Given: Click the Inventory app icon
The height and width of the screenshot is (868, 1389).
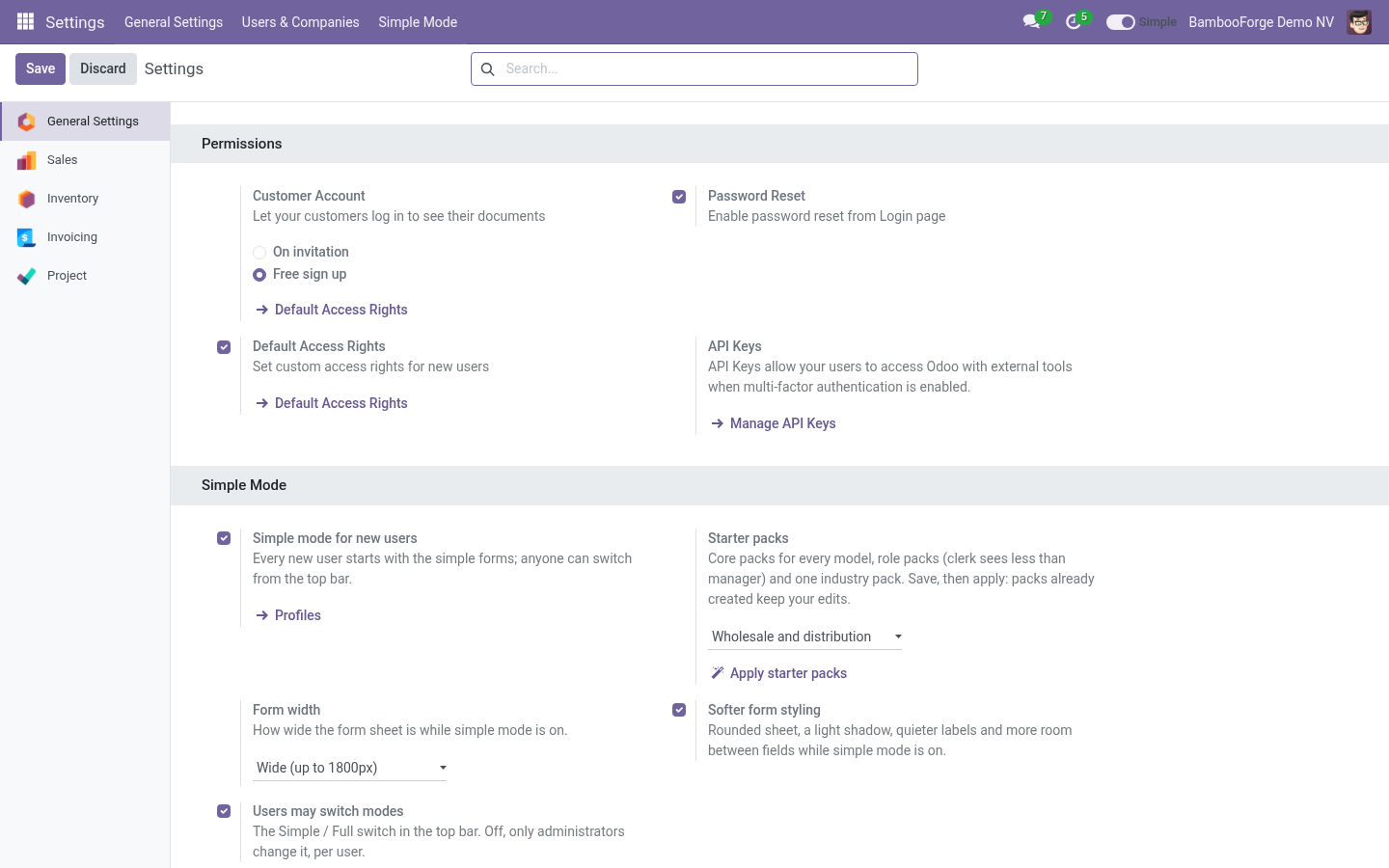Looking at the screenshot, I should tap(27, 199).
